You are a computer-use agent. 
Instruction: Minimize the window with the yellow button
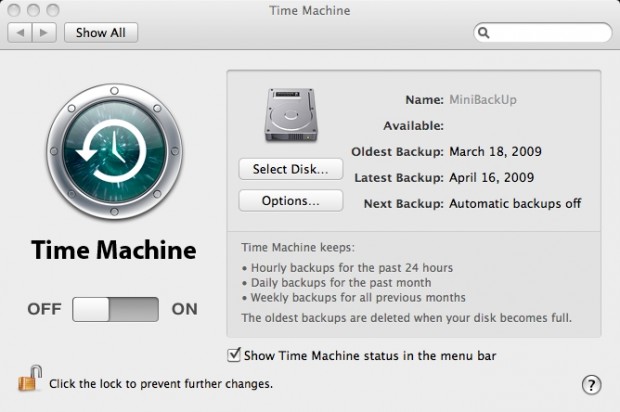(35, 11)
